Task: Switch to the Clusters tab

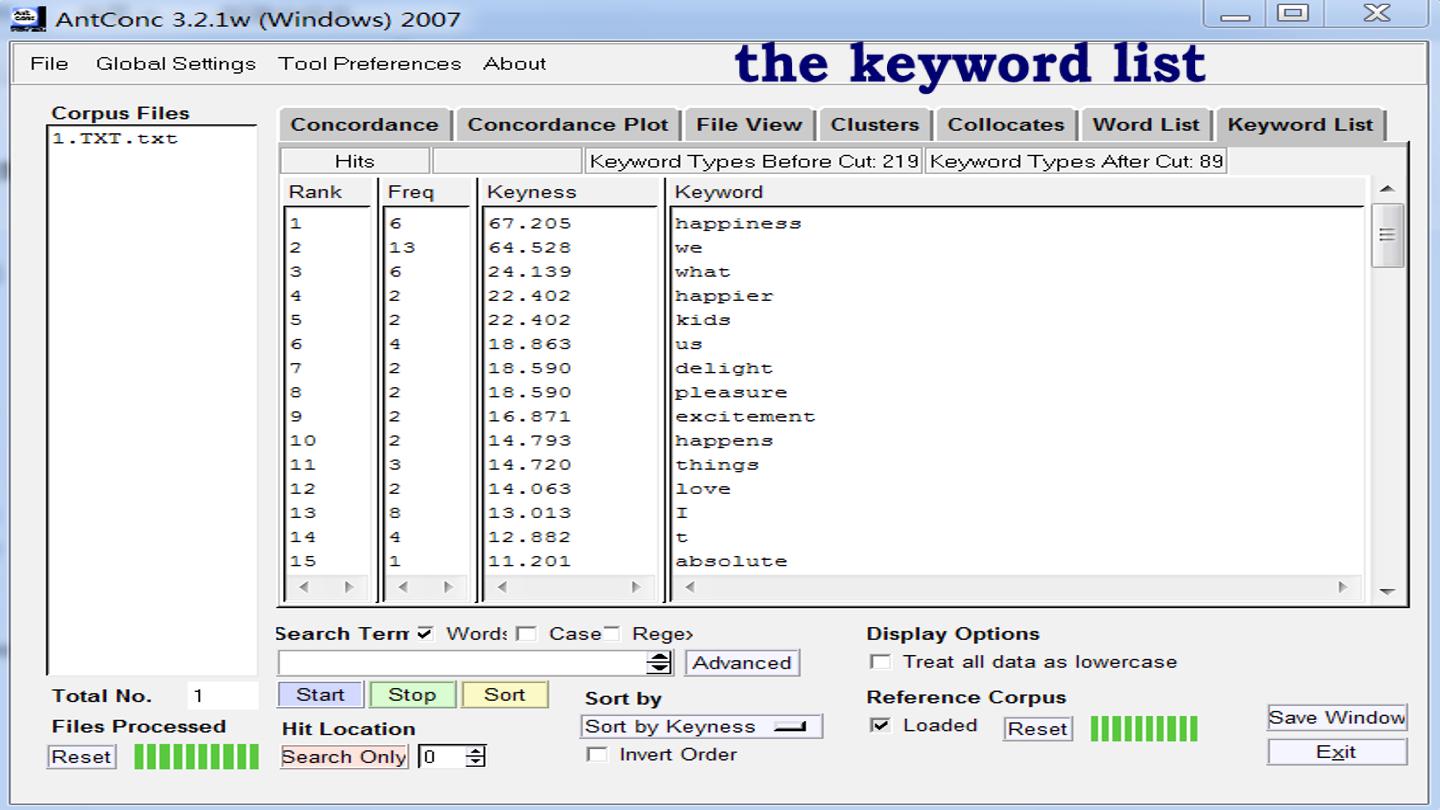Action: point(875,125)
